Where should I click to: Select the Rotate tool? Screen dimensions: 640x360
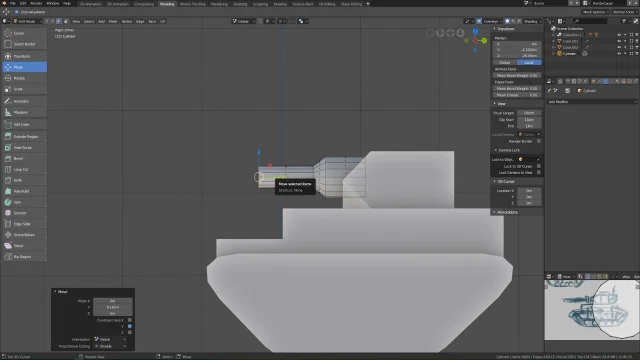(24, 78)
